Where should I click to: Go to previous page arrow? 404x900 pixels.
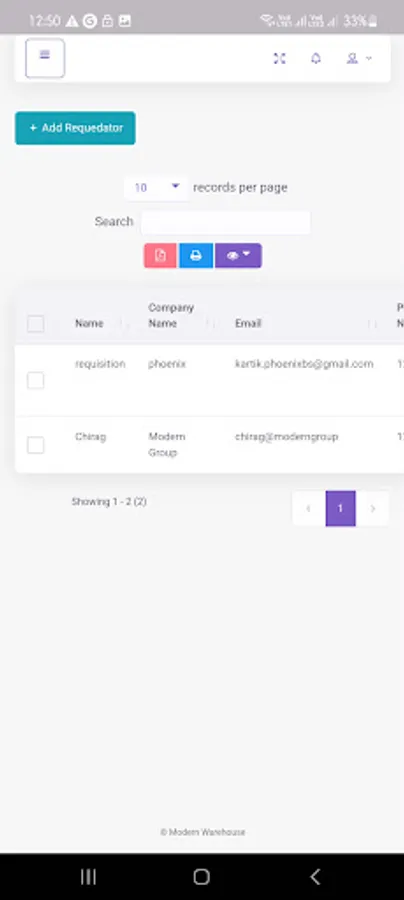click(x=309, y=509)
